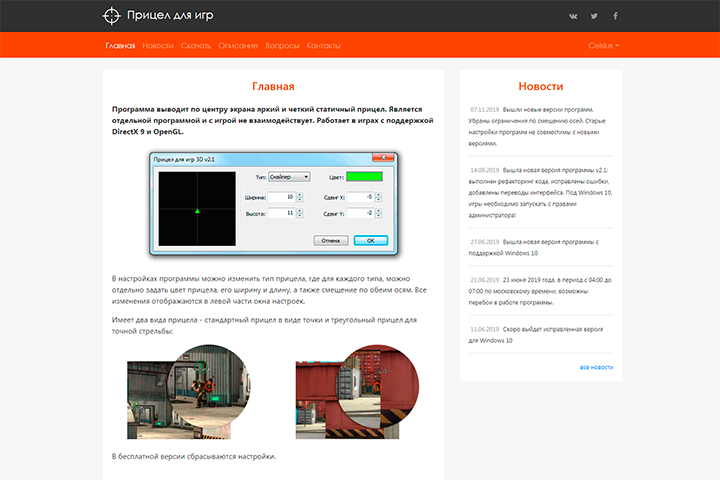
Task: Open the Вопросы menu item
Action: (282, 45)
